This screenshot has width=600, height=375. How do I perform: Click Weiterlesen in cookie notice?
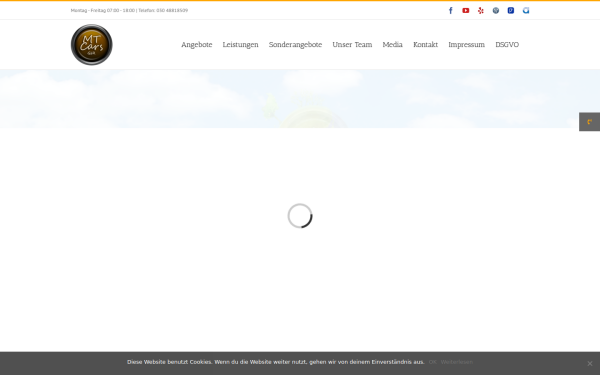[457, 362]
